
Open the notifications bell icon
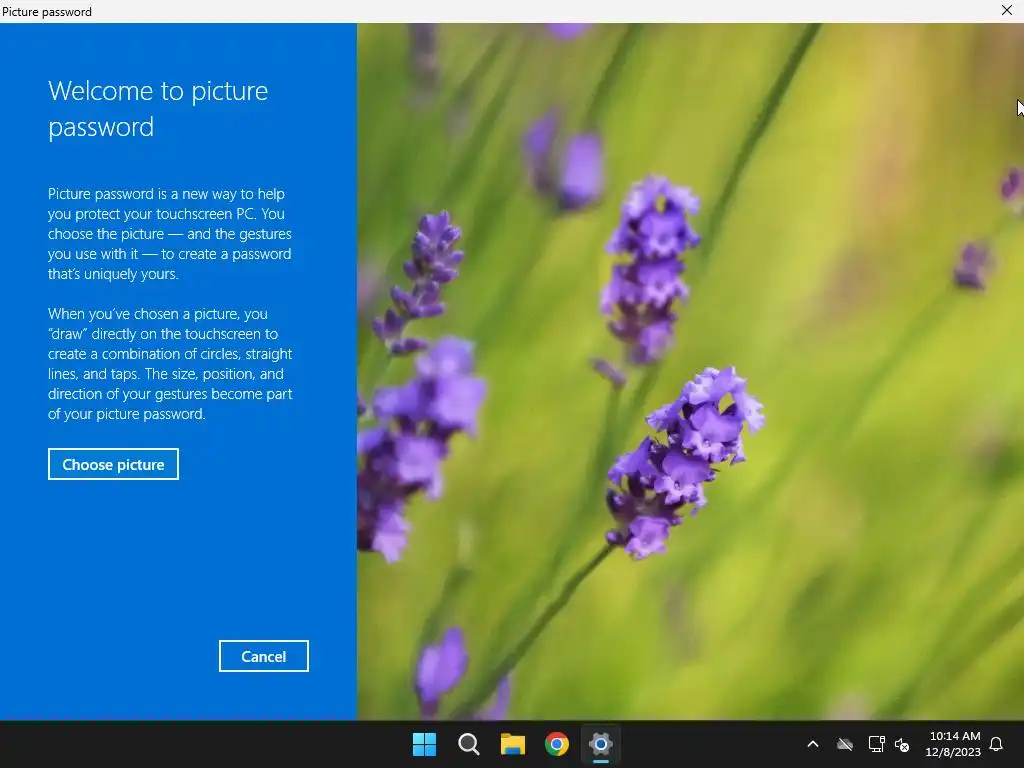[x=997, y=744]
